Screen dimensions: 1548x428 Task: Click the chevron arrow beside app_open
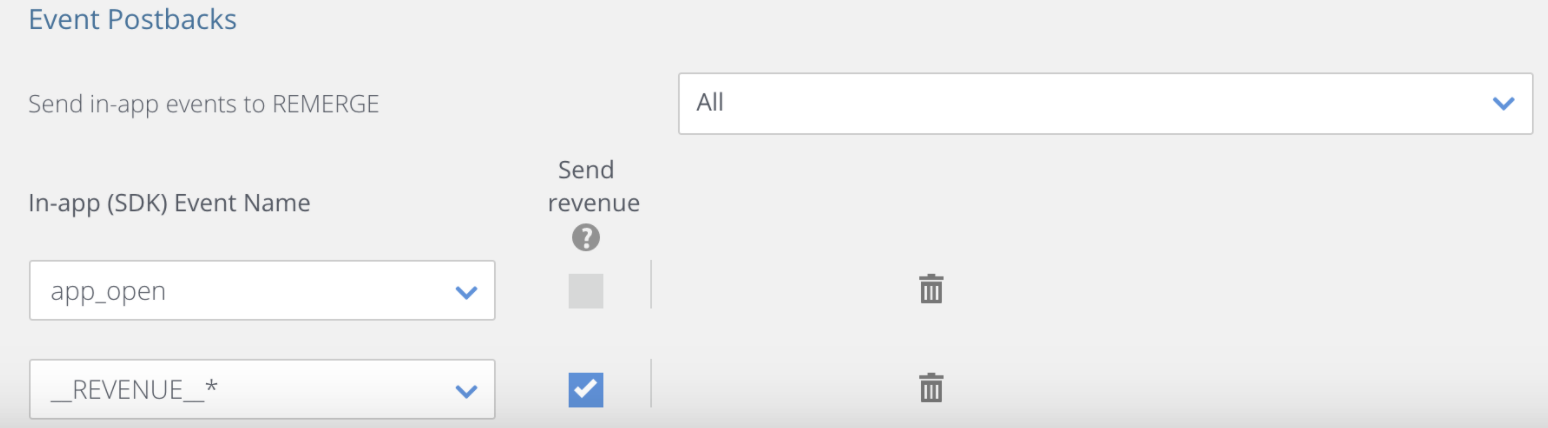466,292
